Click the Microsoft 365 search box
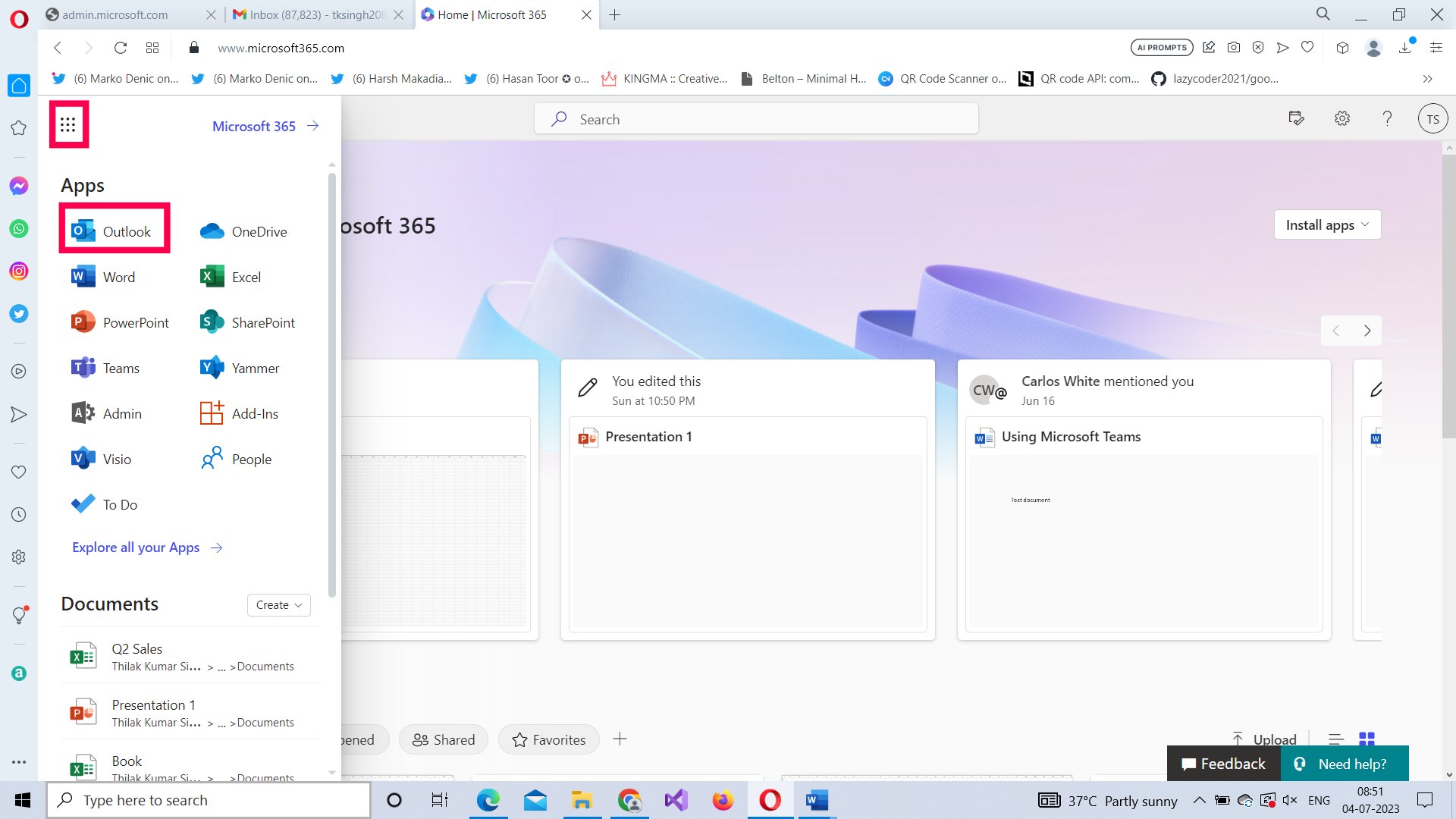 point(756,119)
